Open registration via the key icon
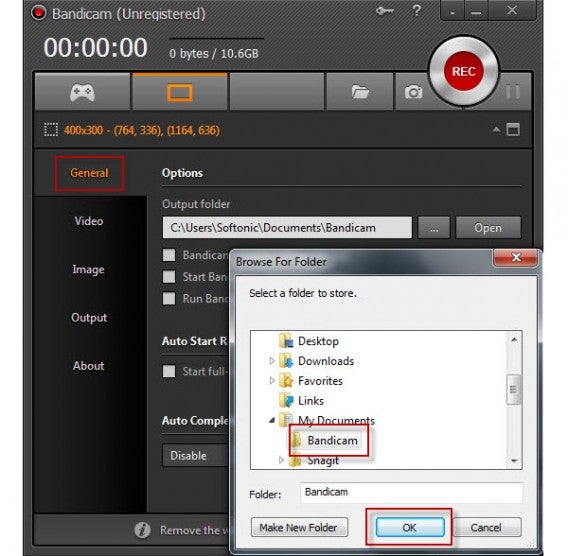 (385, 11)
